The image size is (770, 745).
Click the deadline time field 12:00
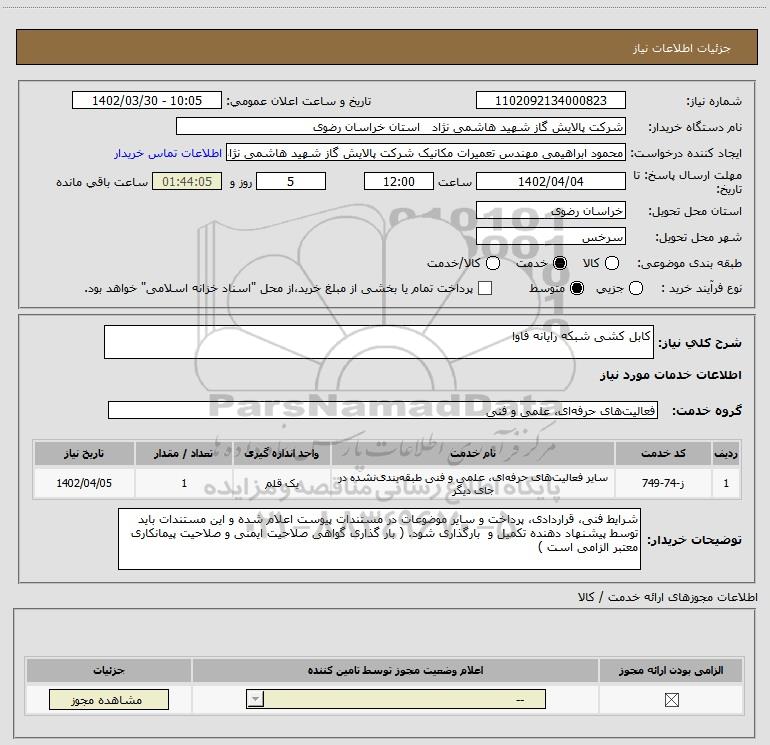click(x=399, y=181)
